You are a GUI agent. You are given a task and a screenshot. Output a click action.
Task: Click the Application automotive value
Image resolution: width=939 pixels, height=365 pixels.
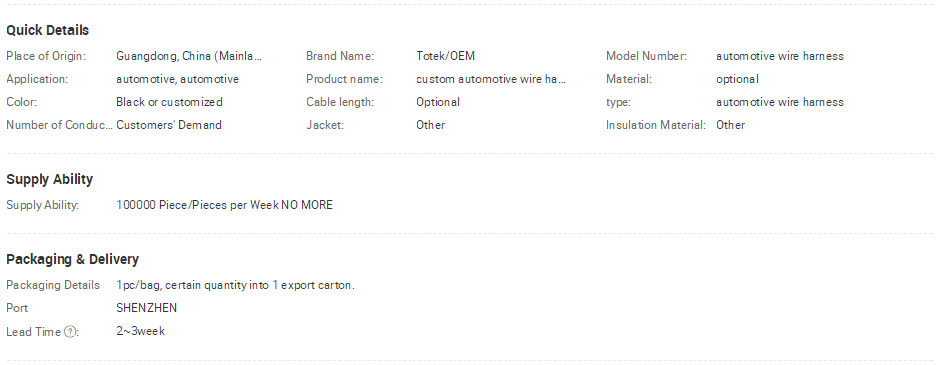click(x=177, y=79)
